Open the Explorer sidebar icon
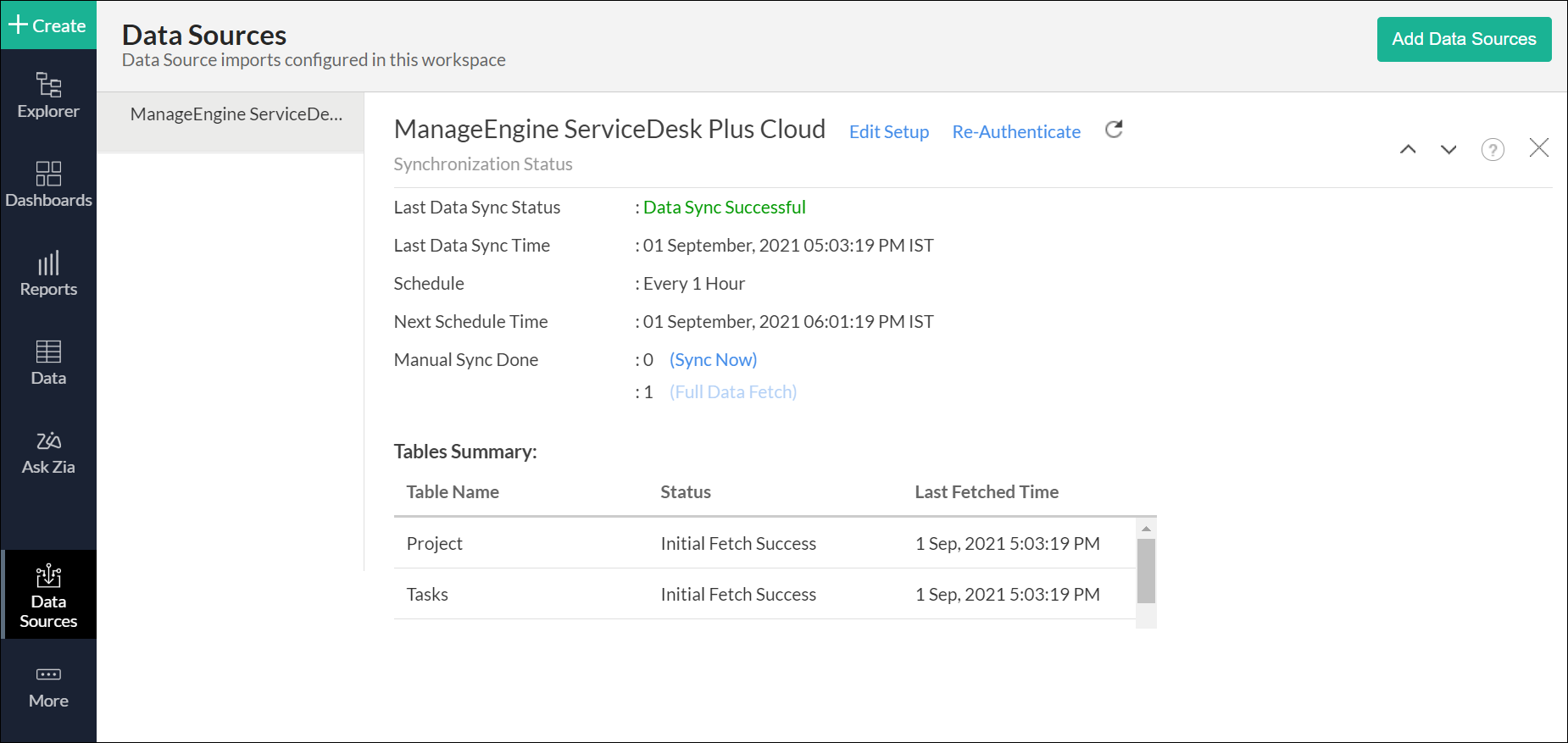 (48, 96)
